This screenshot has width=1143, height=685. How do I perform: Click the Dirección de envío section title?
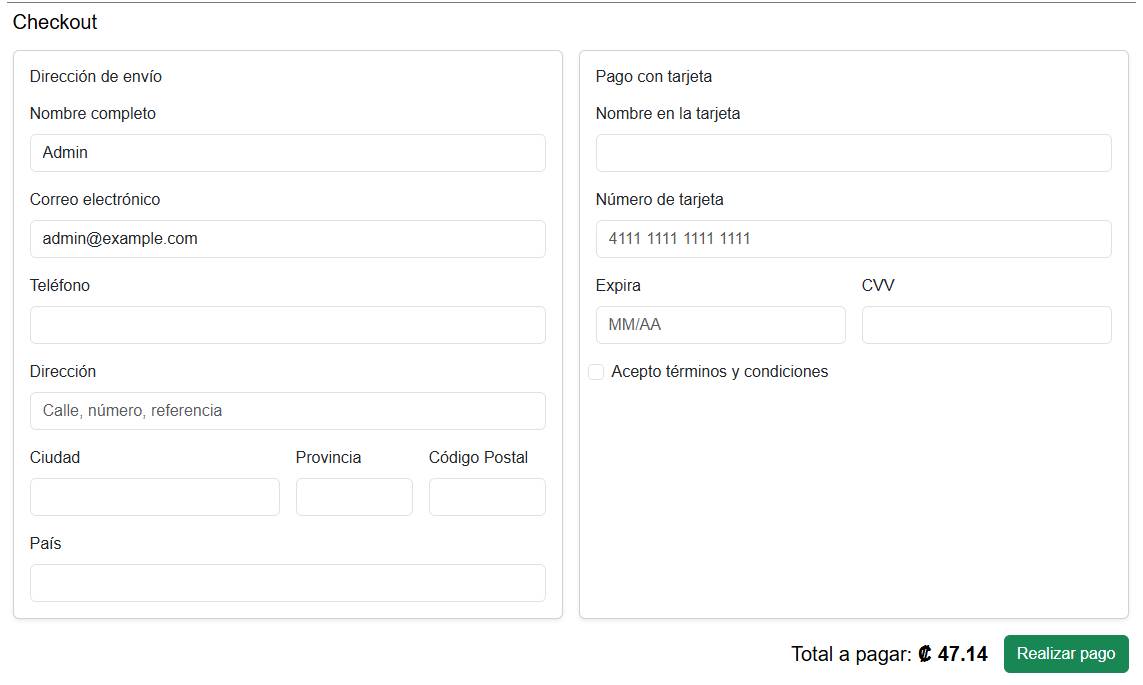click(96, 77)
